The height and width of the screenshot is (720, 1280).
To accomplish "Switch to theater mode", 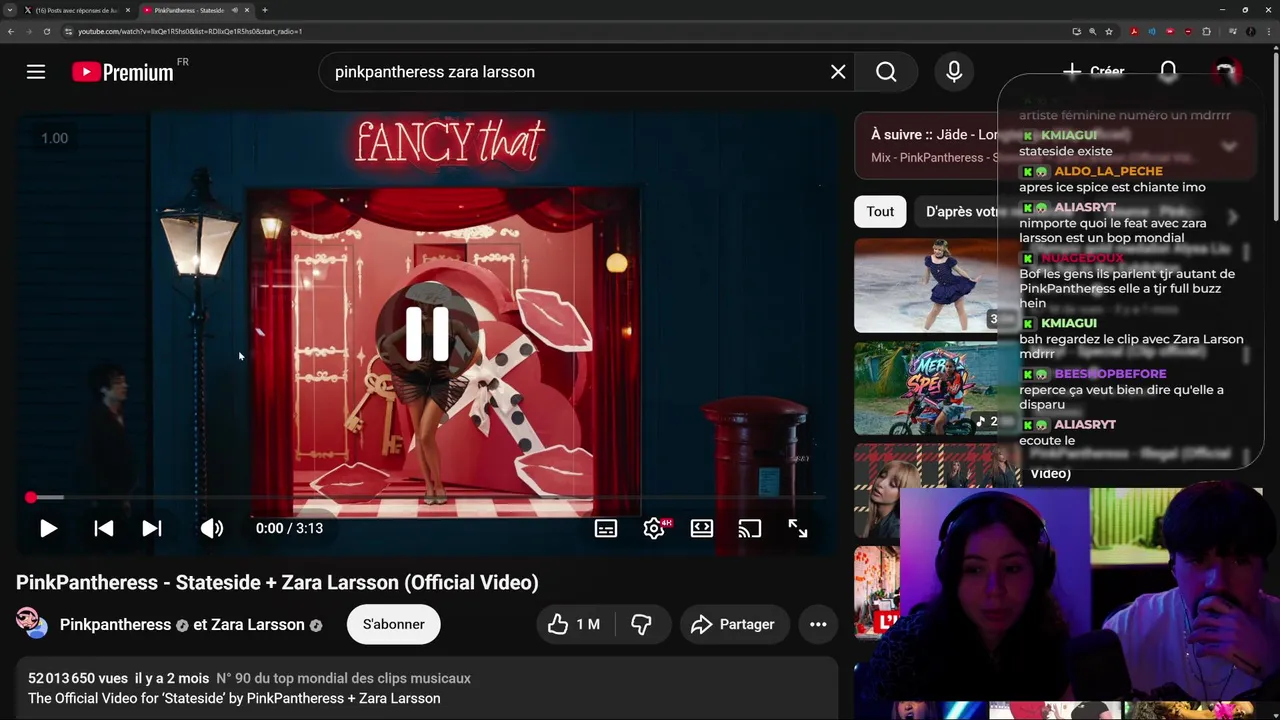I will coord(702,528).
